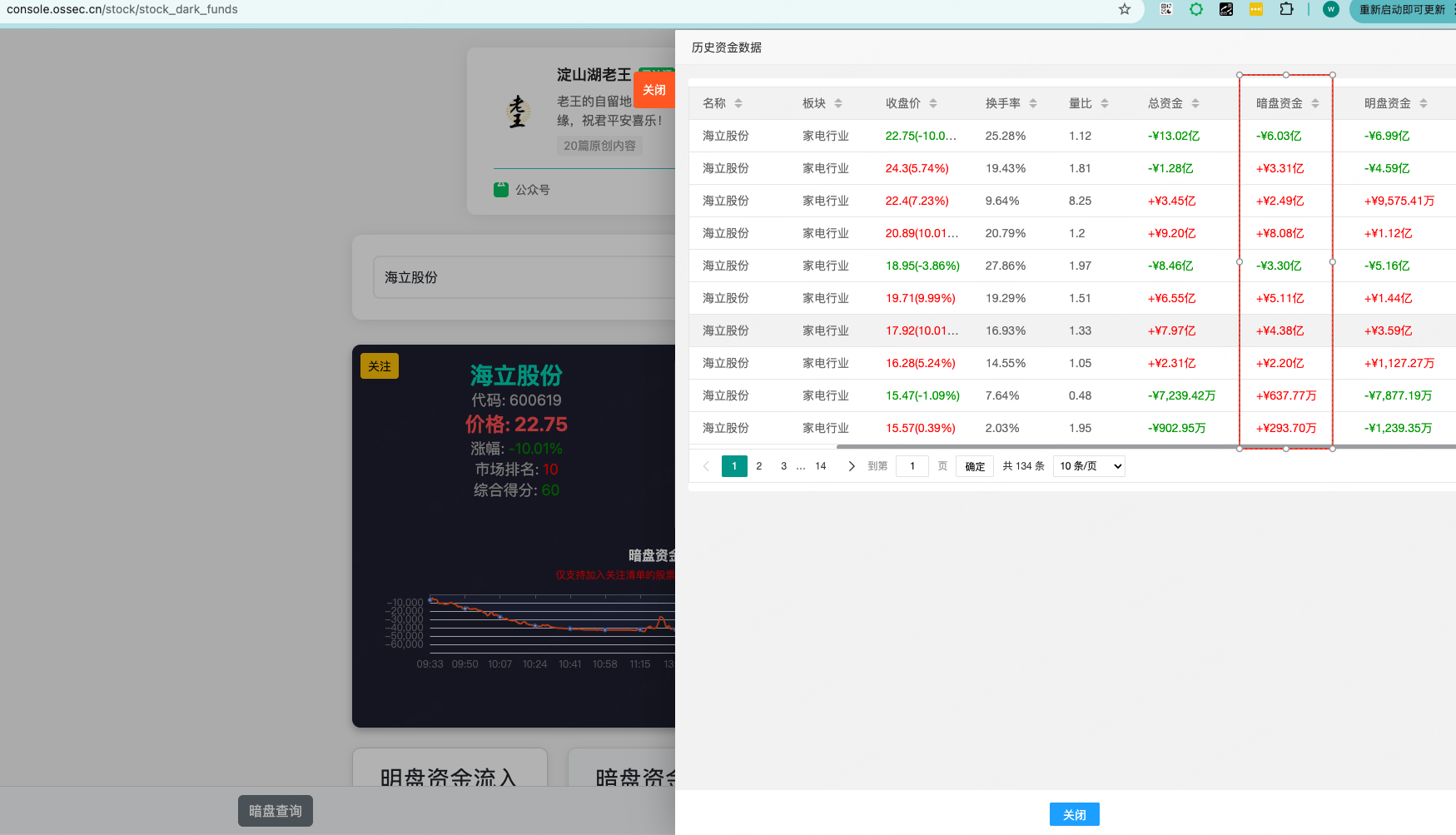The image size is (1456, 835).
Task: Sort table by 暗盘资金 column
Action: click(1315, 103)
